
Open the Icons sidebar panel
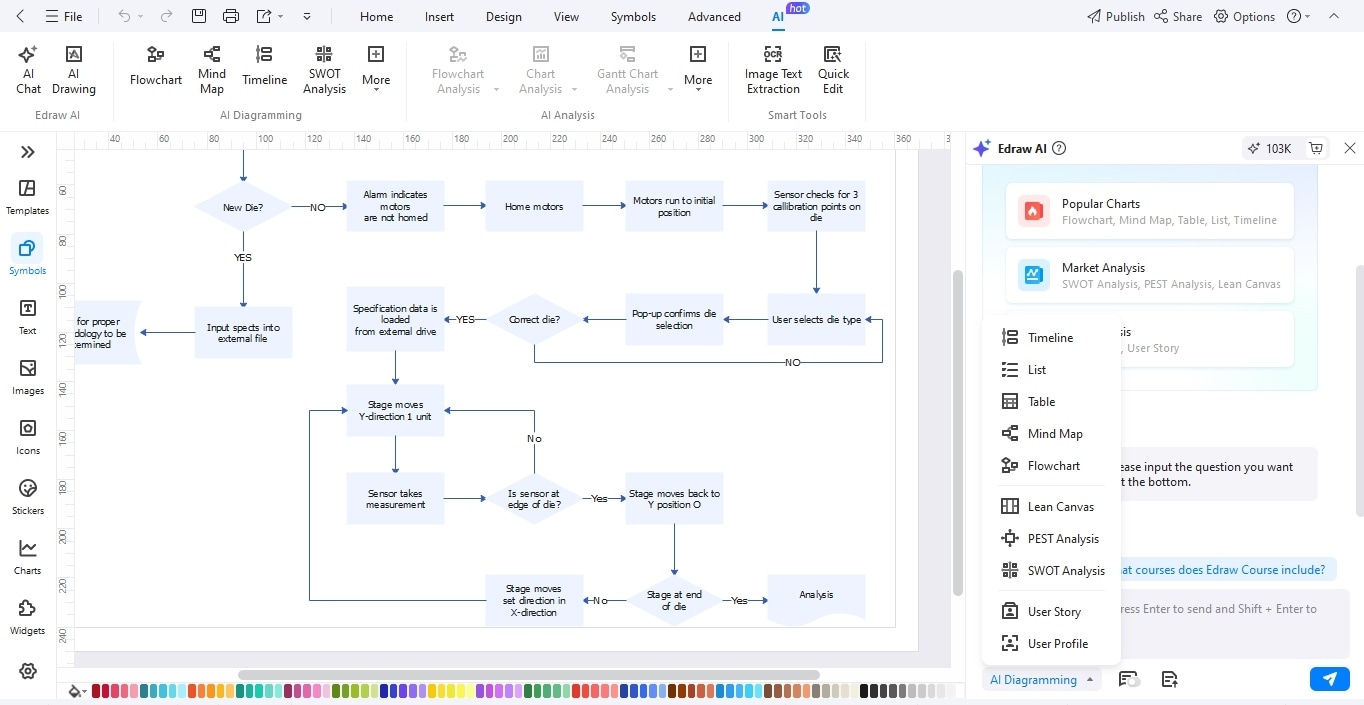pyautogui.click(x=27, y=437)
